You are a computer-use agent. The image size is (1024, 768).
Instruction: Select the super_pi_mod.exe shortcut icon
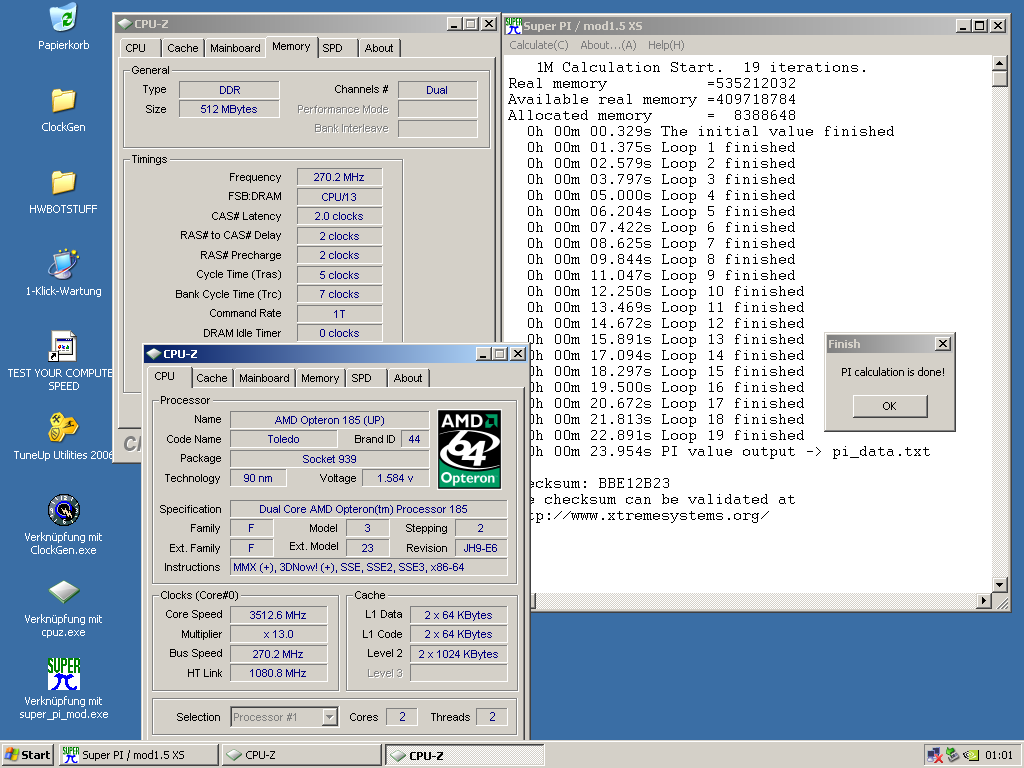(63, 674)
